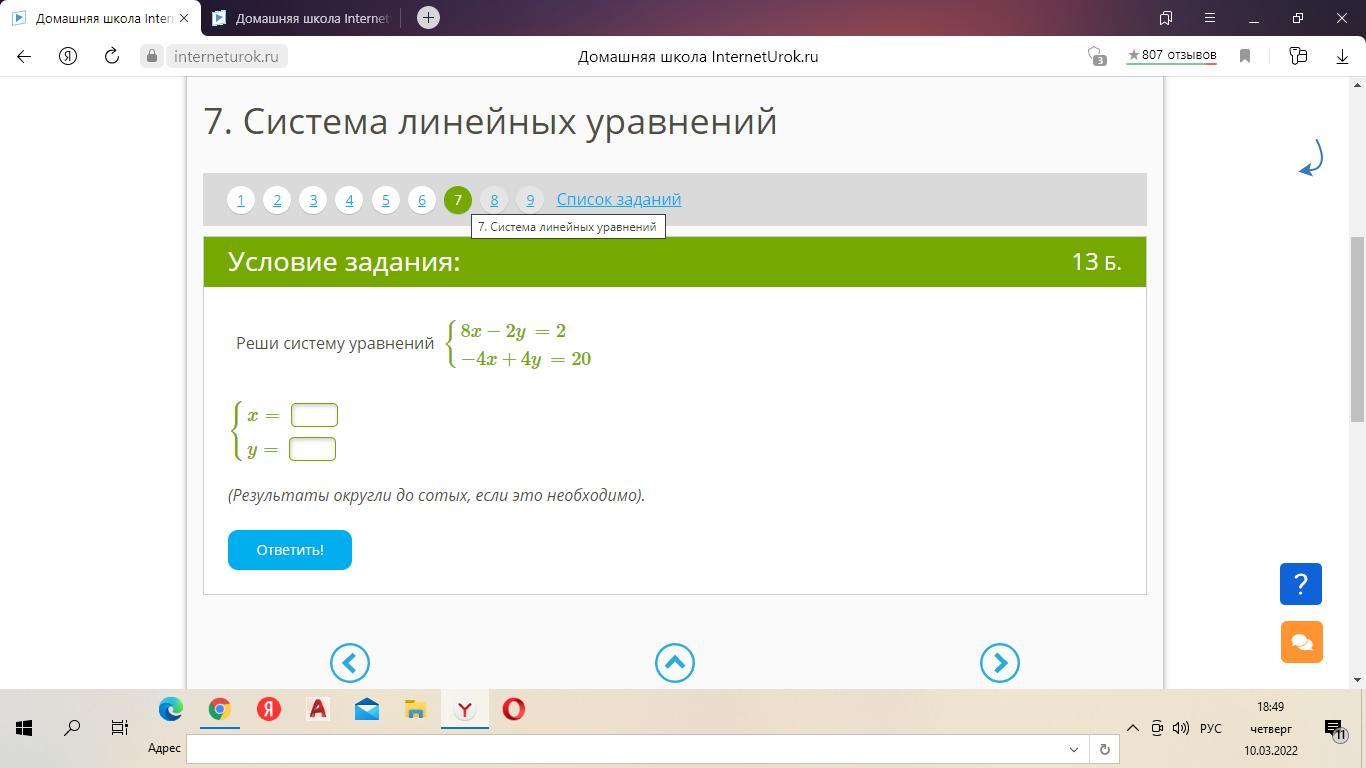Go to the next task arrow
The width and height of the screenshot is (1366, 768).
(1000, 663)
